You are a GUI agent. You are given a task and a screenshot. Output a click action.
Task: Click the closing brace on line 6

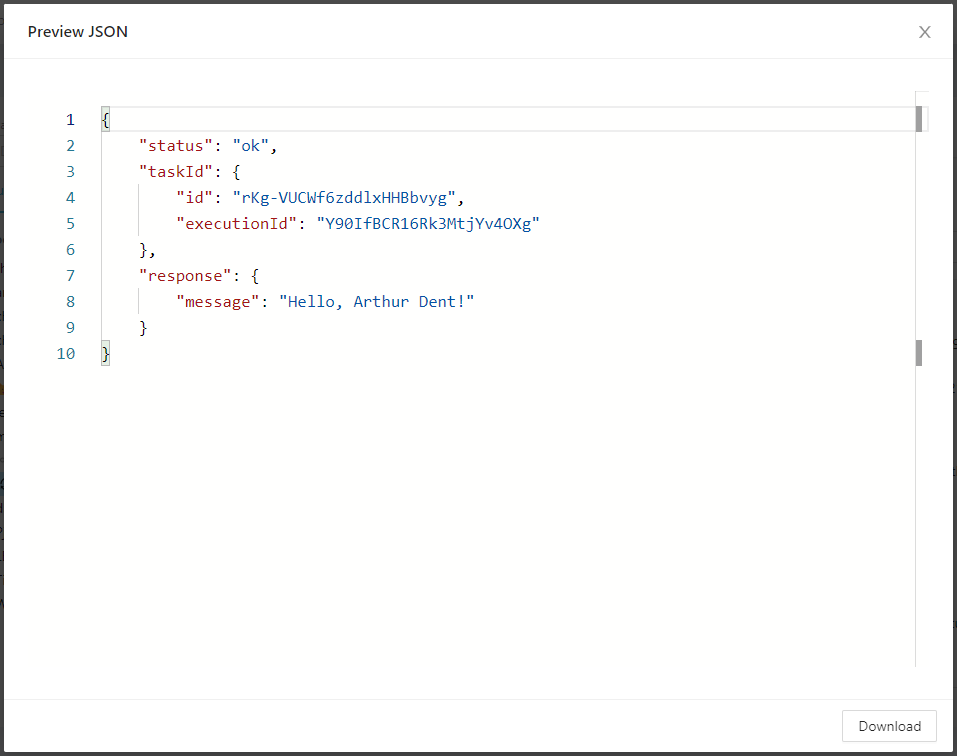click(x=144, y=250)
